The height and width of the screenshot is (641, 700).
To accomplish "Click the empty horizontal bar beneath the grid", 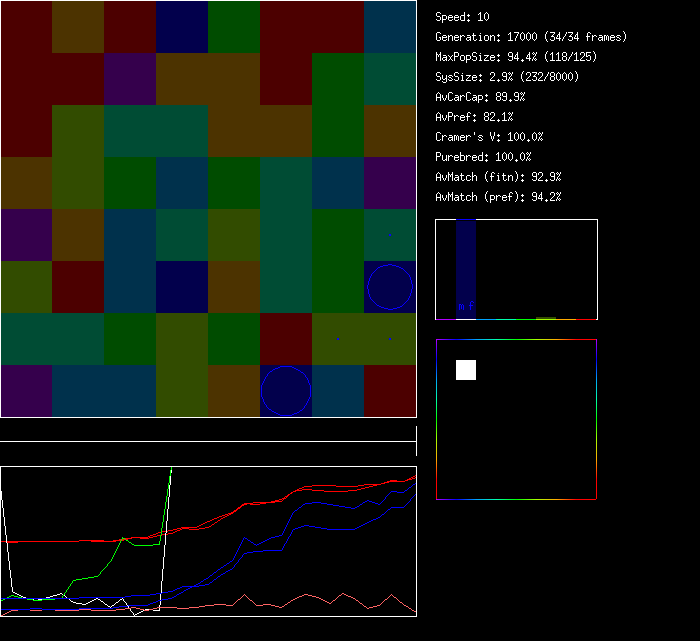I will coord(208,431).
